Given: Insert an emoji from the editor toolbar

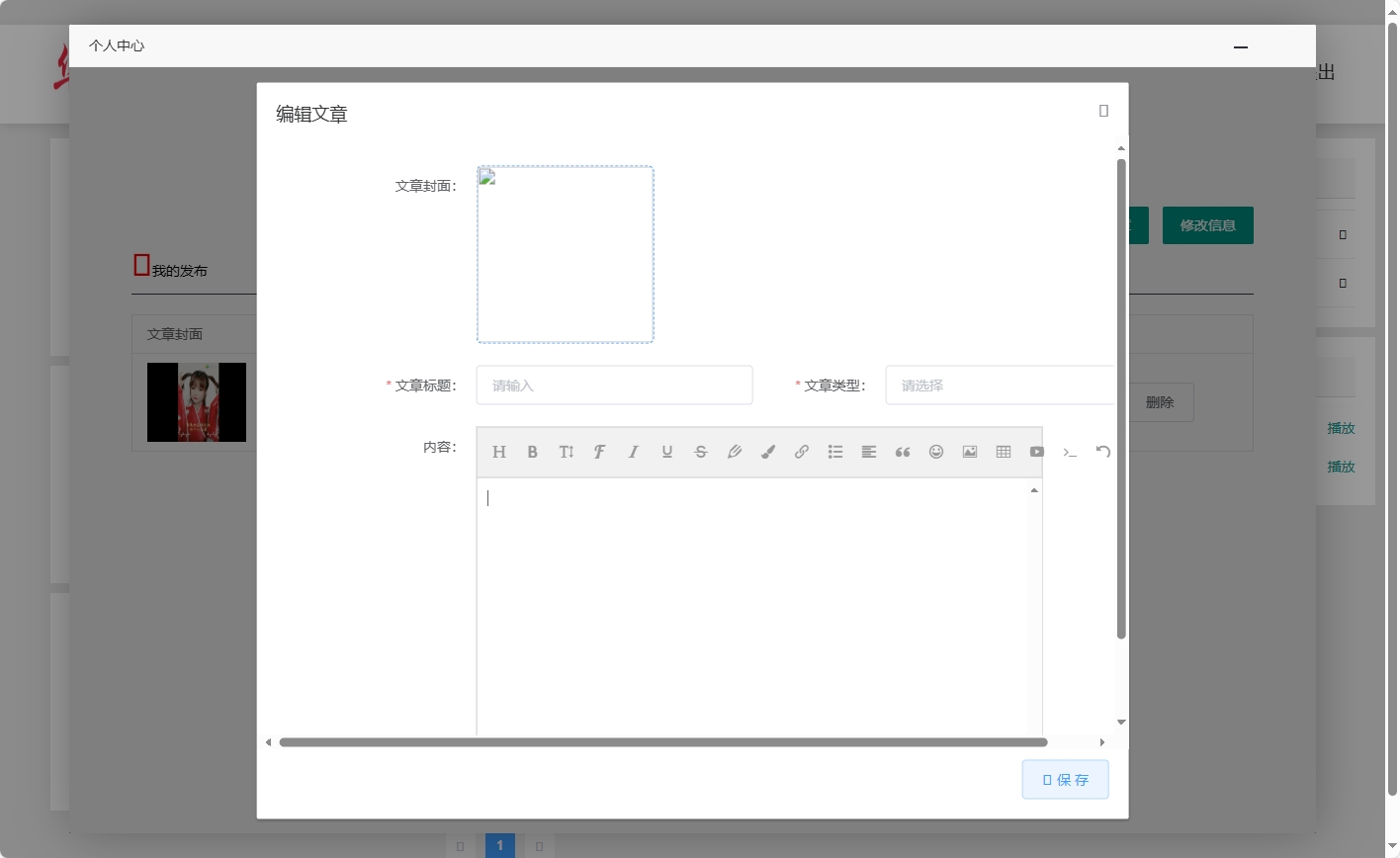Looking at the screenshot, I should coord(936,452).
